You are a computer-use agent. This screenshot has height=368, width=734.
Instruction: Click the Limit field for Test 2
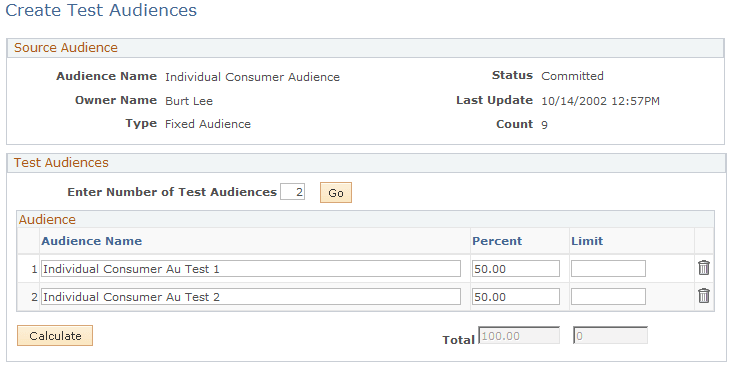[x=609, y=297]
